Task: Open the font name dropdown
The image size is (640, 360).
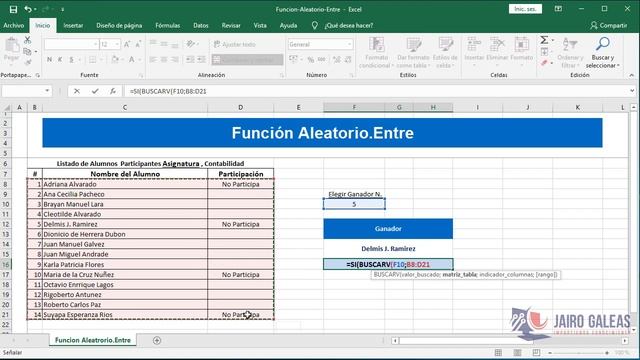Action: pyautogui.click(x=96, y=44)
